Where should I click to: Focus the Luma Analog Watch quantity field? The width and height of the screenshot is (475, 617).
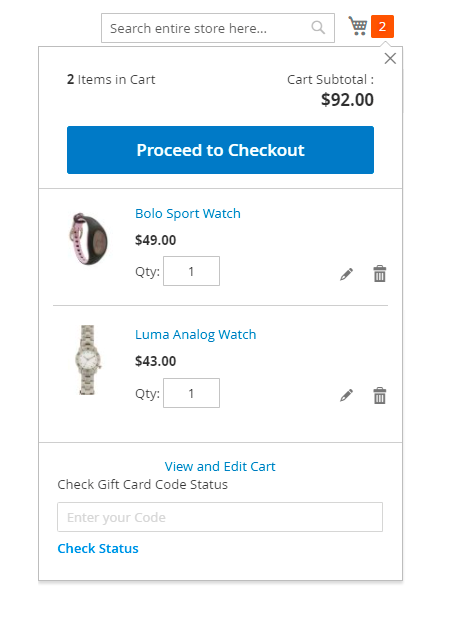click(x=192, y=393)
